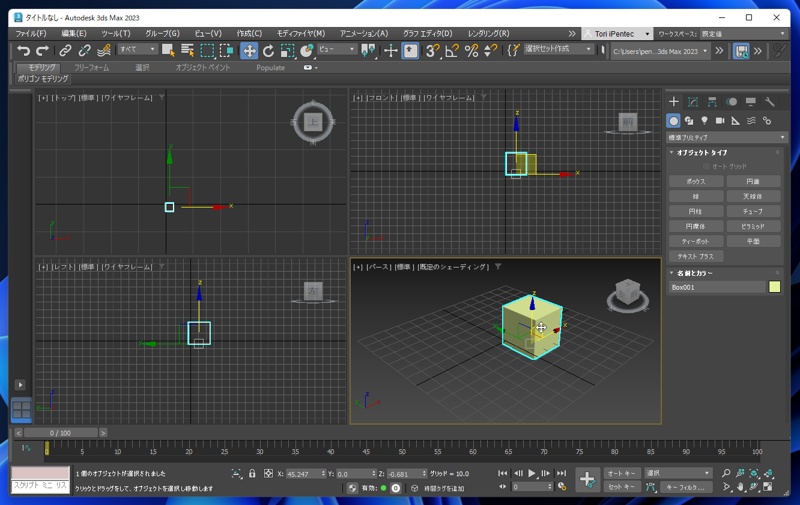Click the ティーポット primitive button
This screenshot has height=505, width=800.
[x=696, y=241]
